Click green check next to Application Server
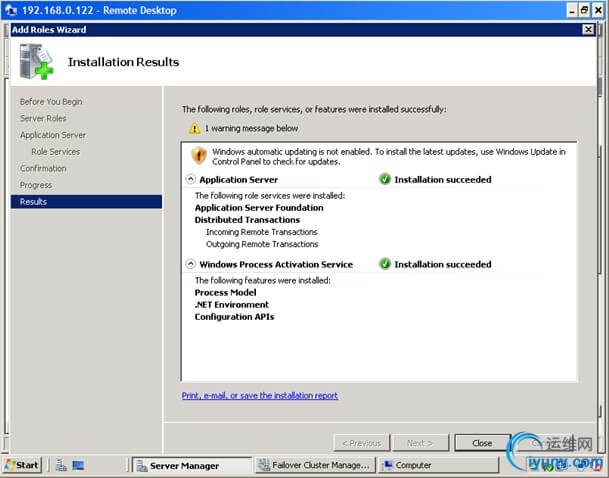The width and height of the screenshot is (609, 478). 385,179
